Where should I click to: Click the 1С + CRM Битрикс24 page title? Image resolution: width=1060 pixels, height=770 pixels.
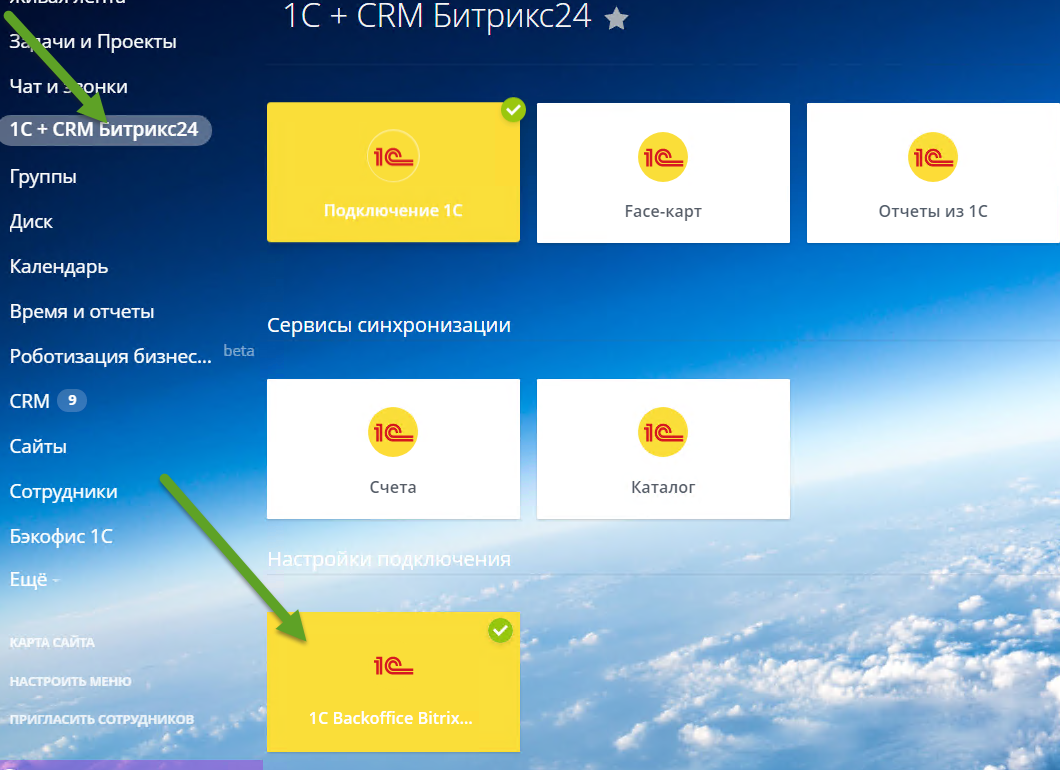click(437, 16)
